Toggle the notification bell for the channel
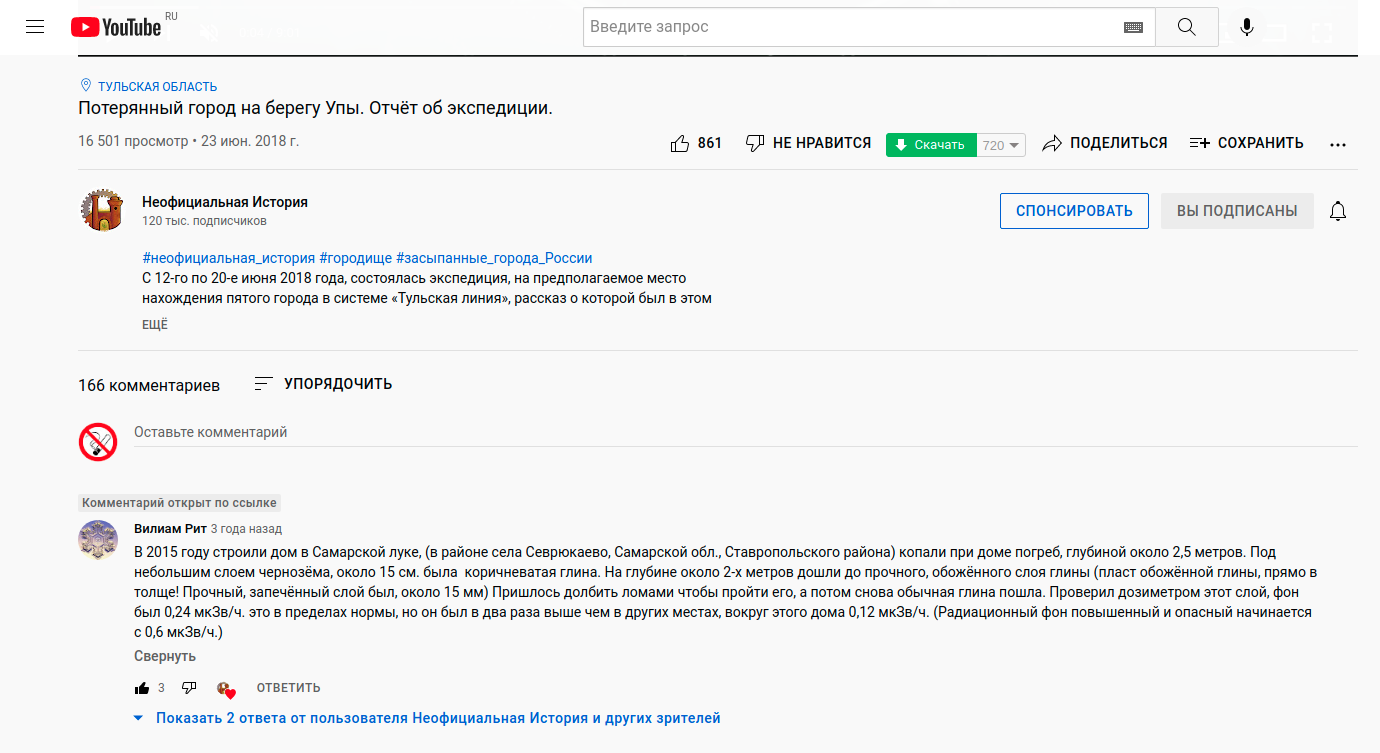 point(1338,211)
